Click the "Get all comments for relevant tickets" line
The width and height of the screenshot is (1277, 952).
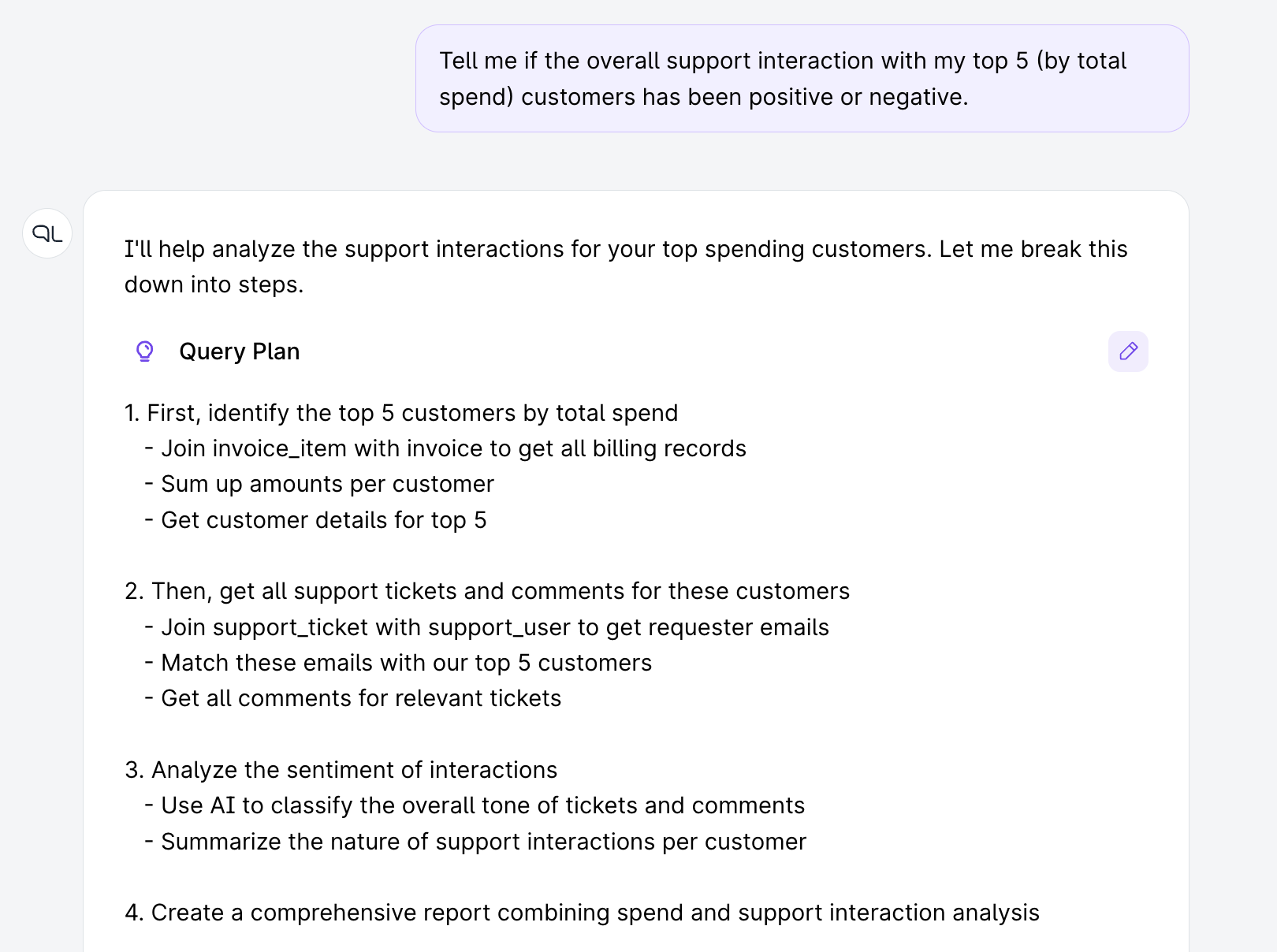coord(361,698)
